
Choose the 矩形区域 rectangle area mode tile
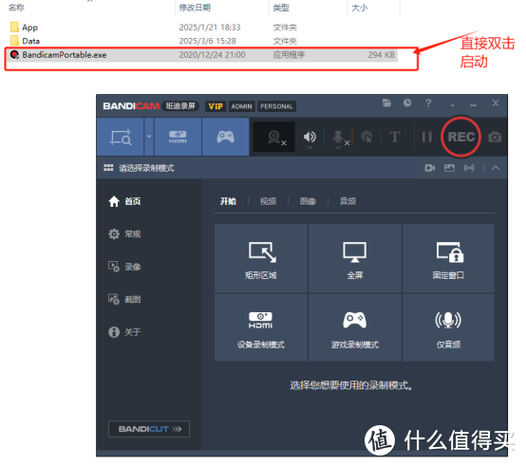click(x=261, y=258)
